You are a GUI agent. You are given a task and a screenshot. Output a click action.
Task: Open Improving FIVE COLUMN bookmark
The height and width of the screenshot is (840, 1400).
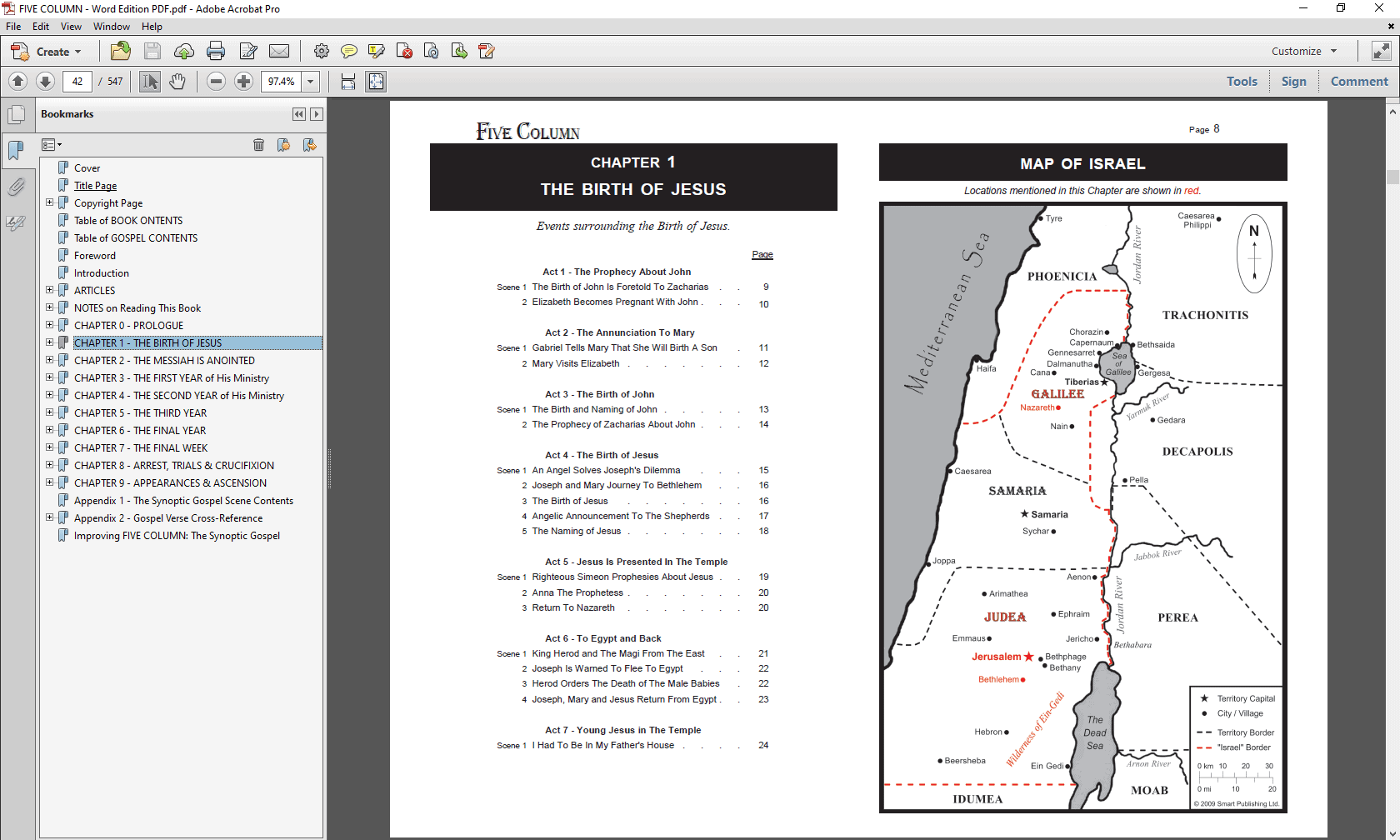(177, 536)
